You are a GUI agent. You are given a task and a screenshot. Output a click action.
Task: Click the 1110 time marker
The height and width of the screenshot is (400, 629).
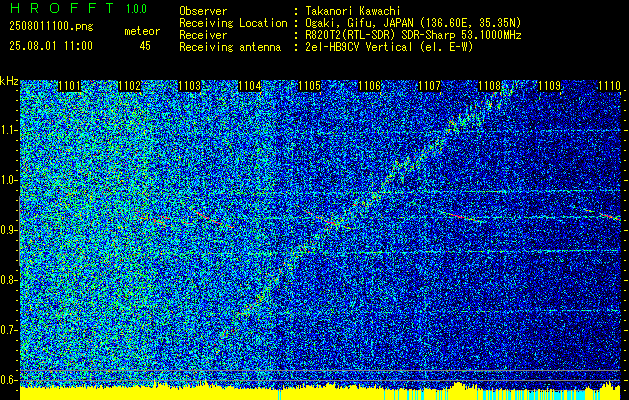(x=609, y=86)
